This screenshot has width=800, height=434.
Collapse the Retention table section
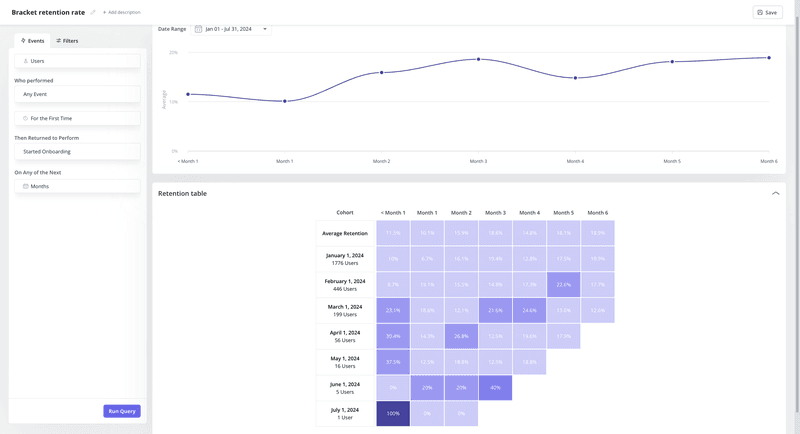775,193
